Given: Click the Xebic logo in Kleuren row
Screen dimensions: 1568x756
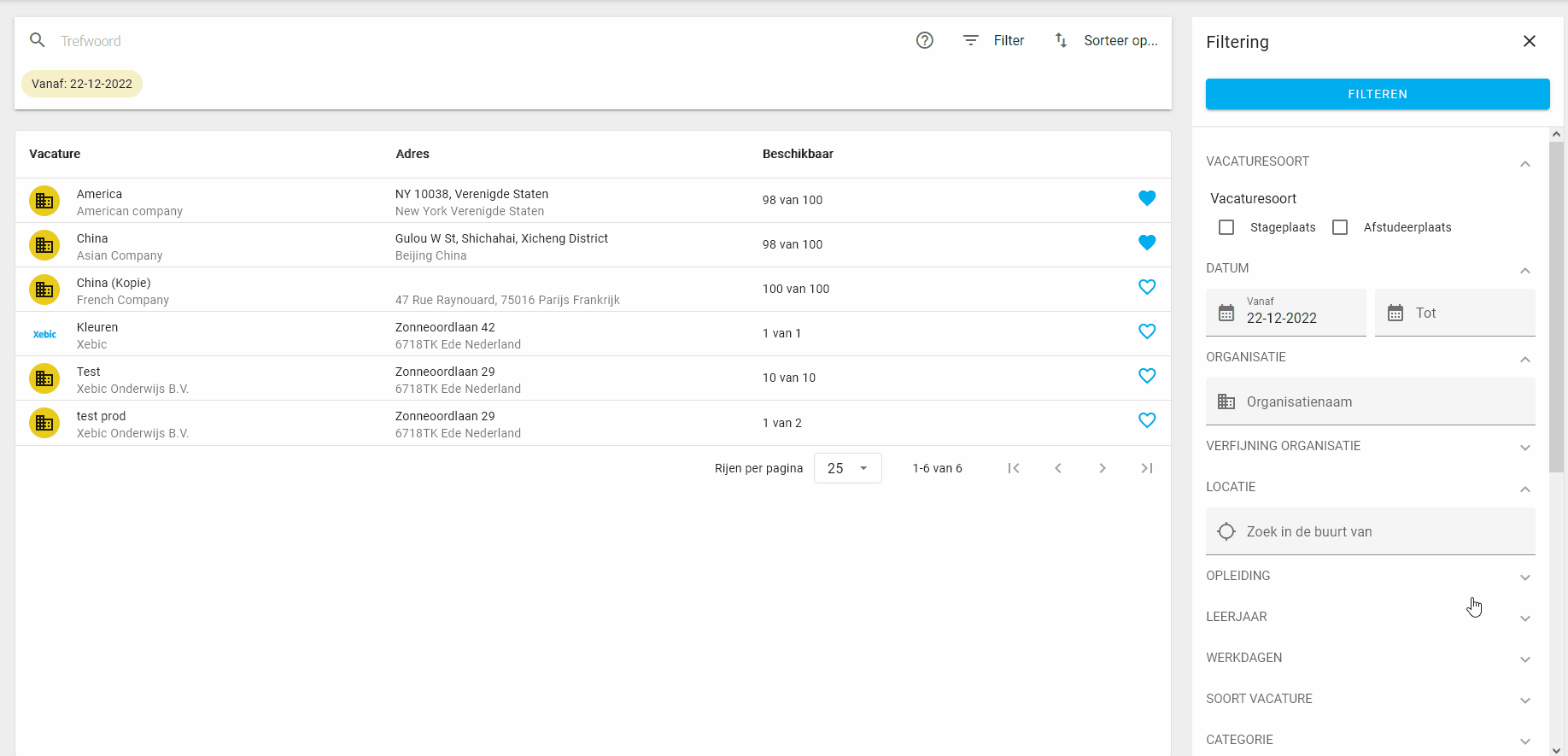Looking at the screenshot, I should [44, 334].
